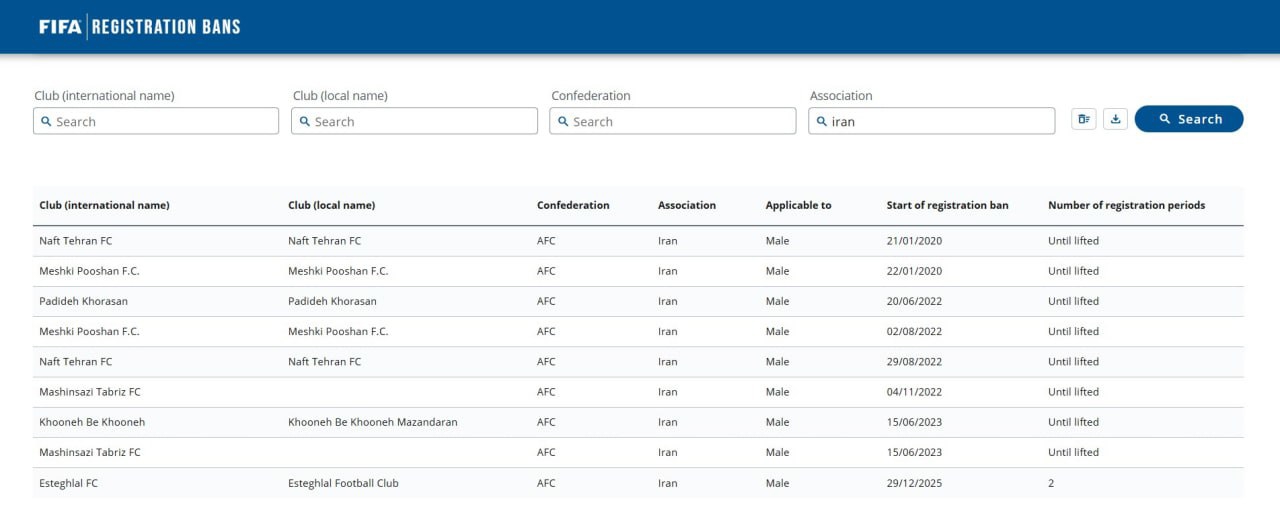Viewport: 1280px width, 509px height.
Task: Click Male in the Khooneh Be Khooneh row
Action: (777, 422)
